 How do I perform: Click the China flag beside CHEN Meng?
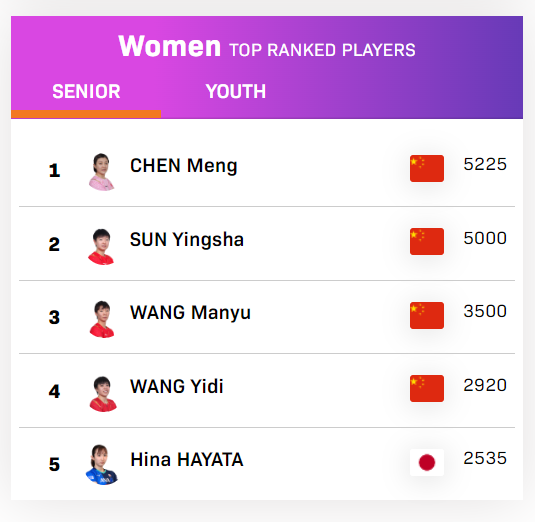[x=427, y=169]
